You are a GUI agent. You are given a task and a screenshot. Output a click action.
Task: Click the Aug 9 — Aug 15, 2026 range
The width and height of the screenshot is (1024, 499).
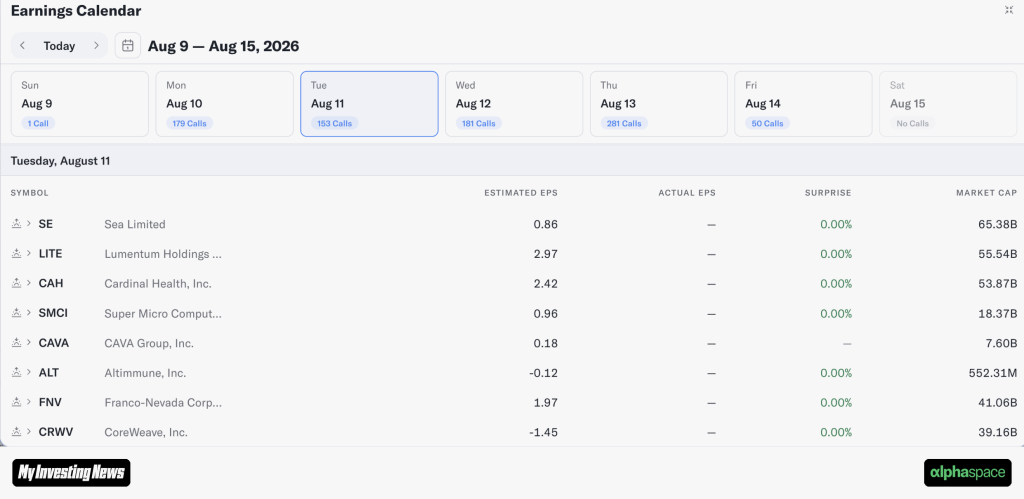tap(223, 46)
